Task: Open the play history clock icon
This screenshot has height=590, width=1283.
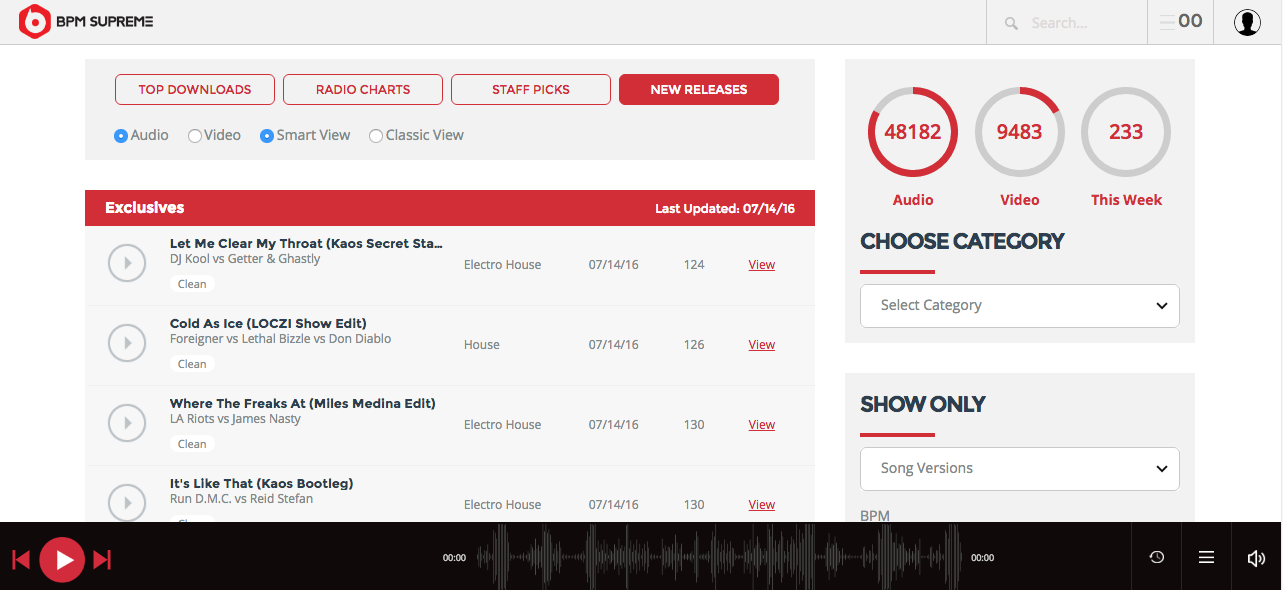Action: click(1157, 557)
